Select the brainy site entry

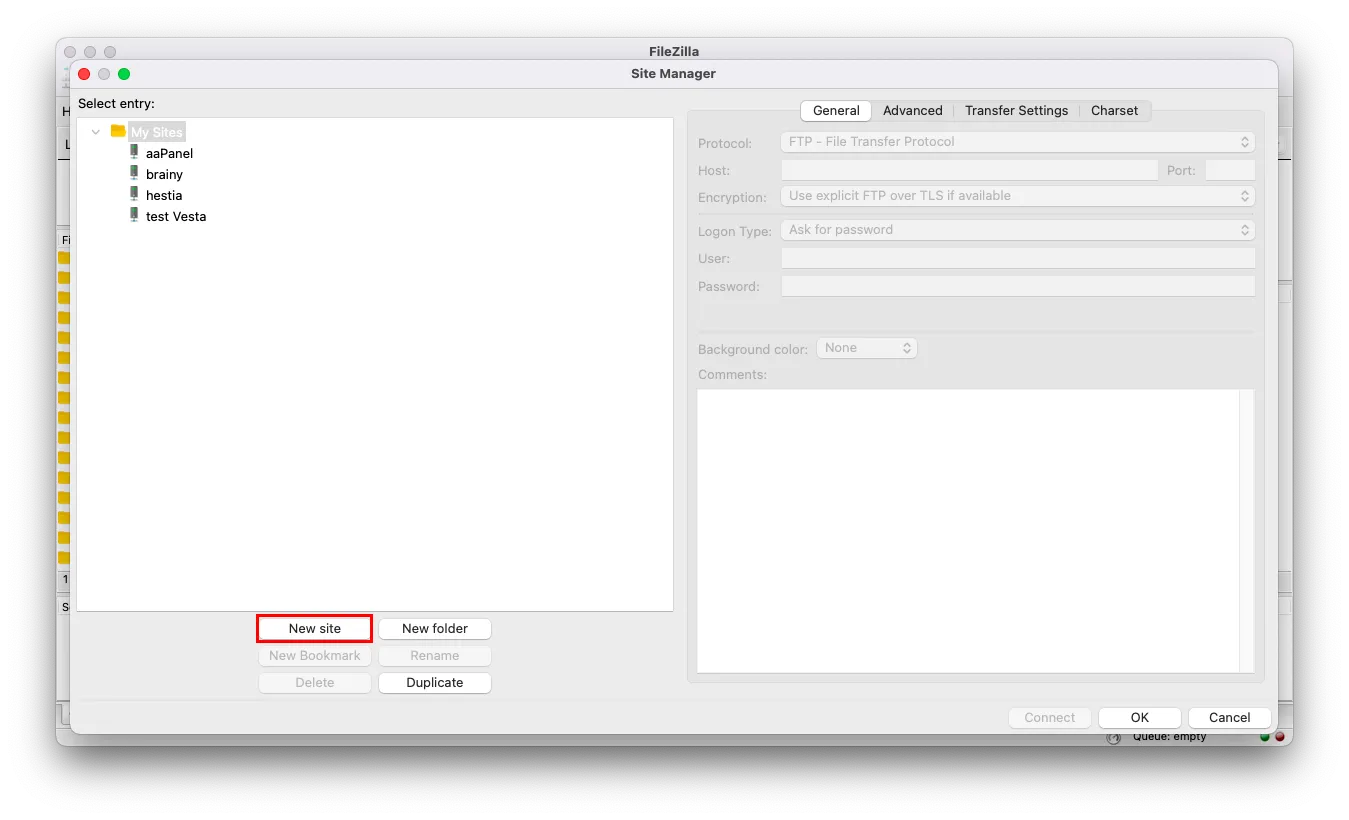(x=164, y=174)
